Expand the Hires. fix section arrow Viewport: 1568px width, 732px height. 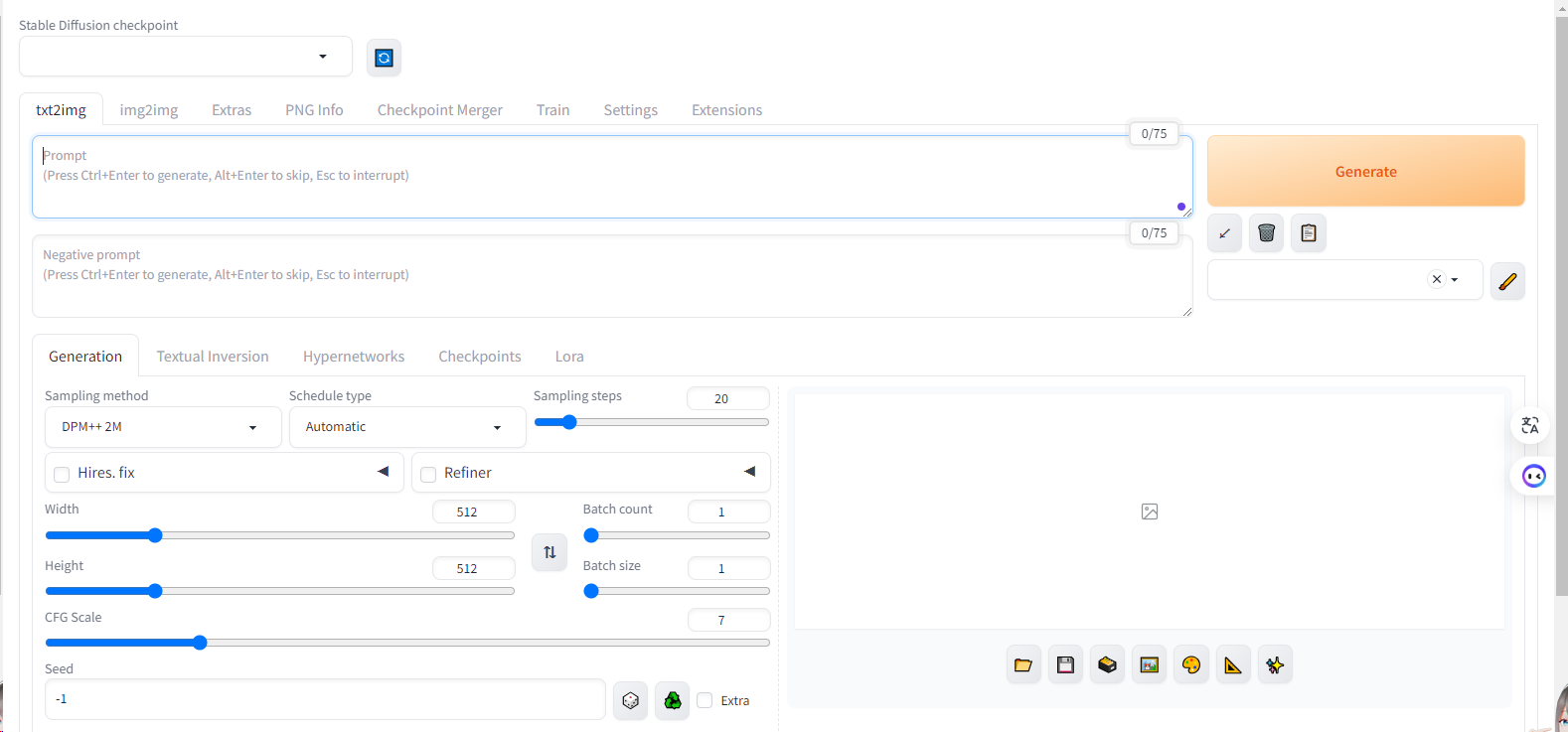[383, 472]
